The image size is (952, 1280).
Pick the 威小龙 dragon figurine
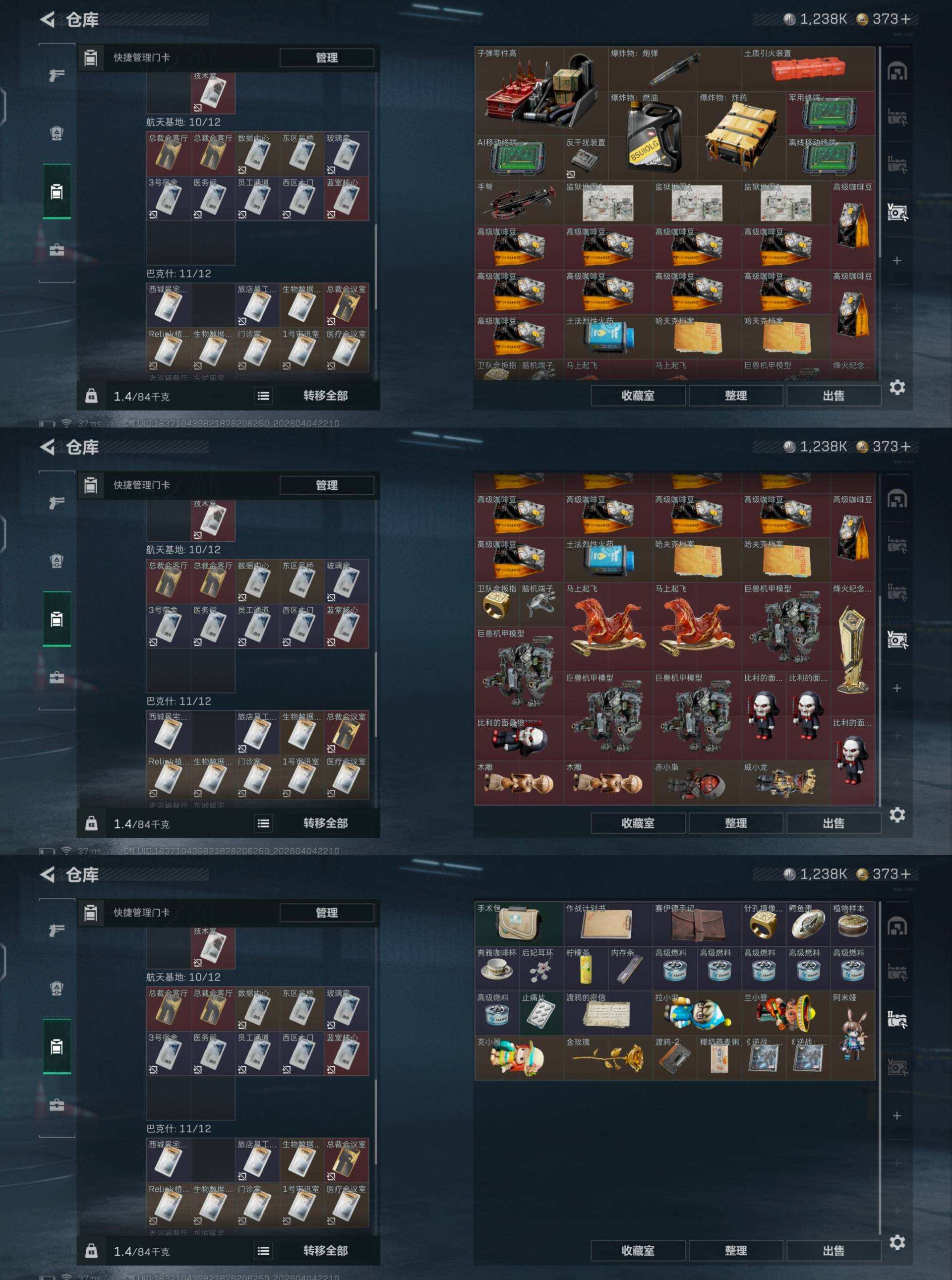(x=785, y=783)
